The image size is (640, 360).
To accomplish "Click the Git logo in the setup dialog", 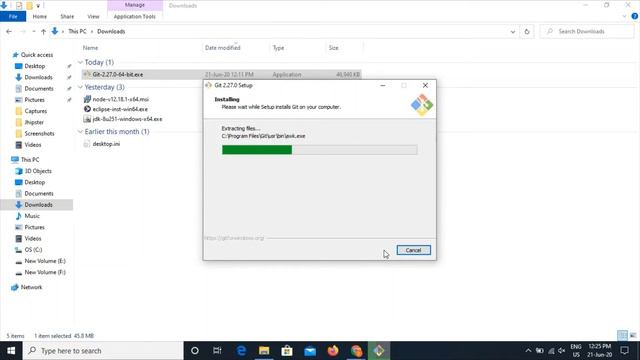I will click(422, 105).
